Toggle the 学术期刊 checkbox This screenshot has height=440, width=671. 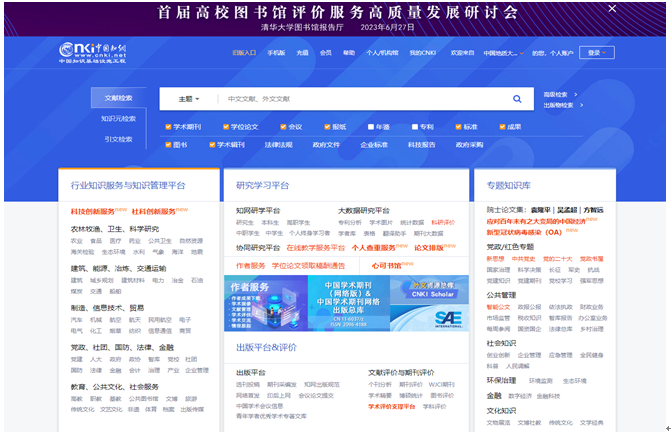[x=168, y=127]
